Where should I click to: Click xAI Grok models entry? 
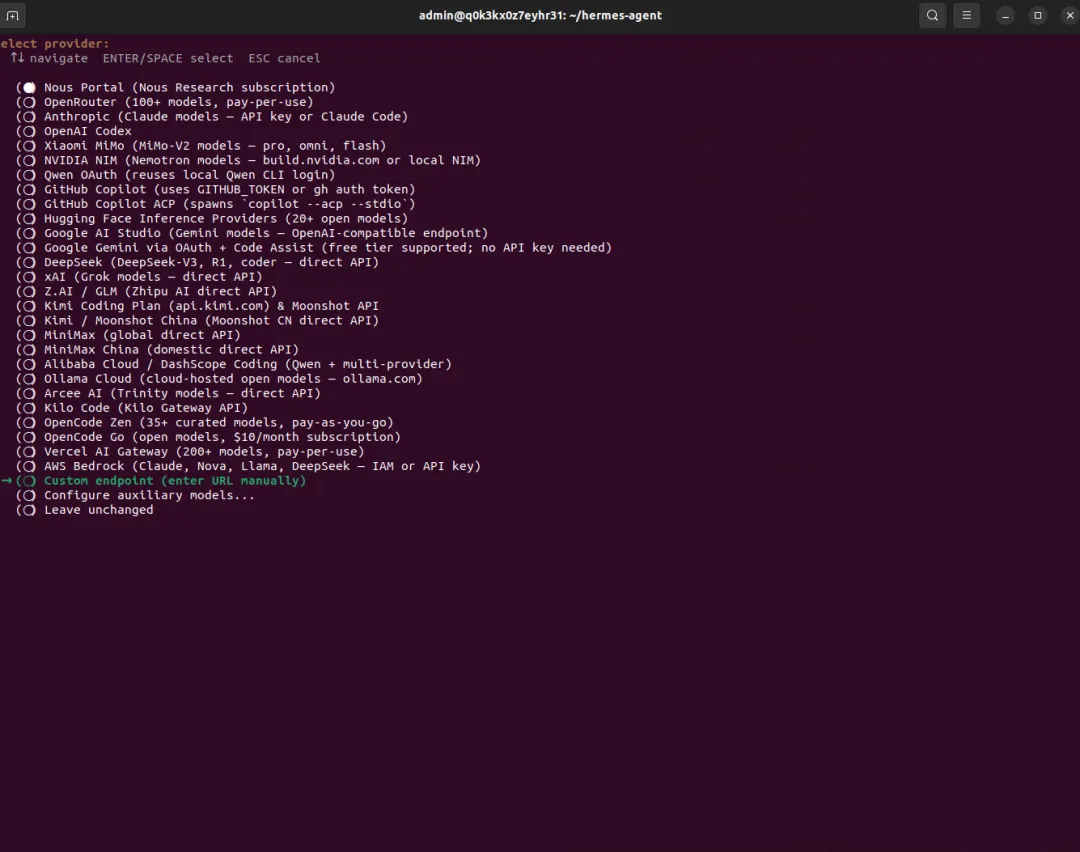pyautogui.click(x=153, y=276)
